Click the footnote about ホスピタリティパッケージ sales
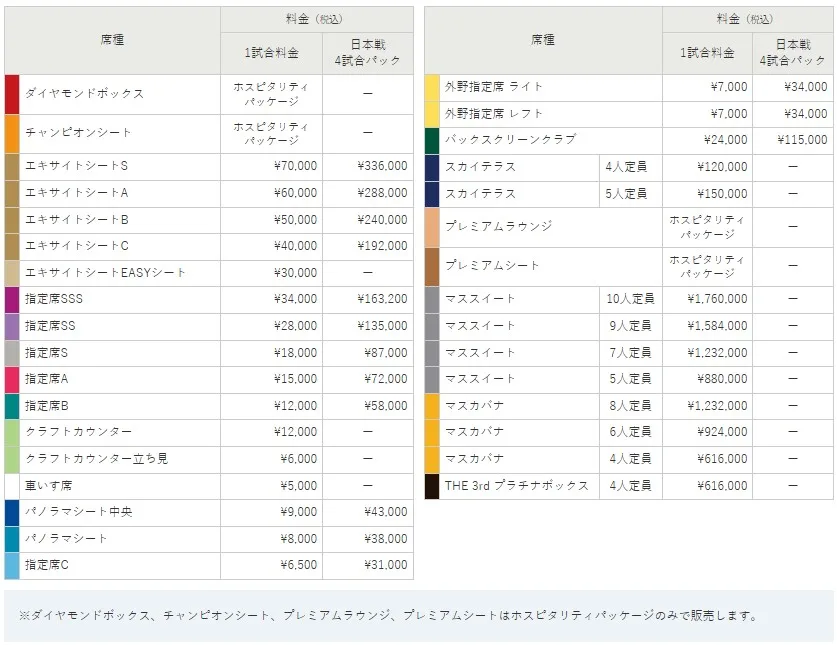The image size is (837, 645). (x=381, y=616)
